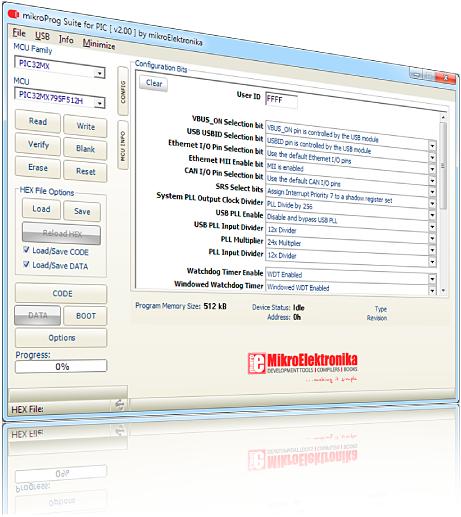The image size is (461, 517).
Task: Click the icon beside the HEX File bar
Action: tap(120, 404)
